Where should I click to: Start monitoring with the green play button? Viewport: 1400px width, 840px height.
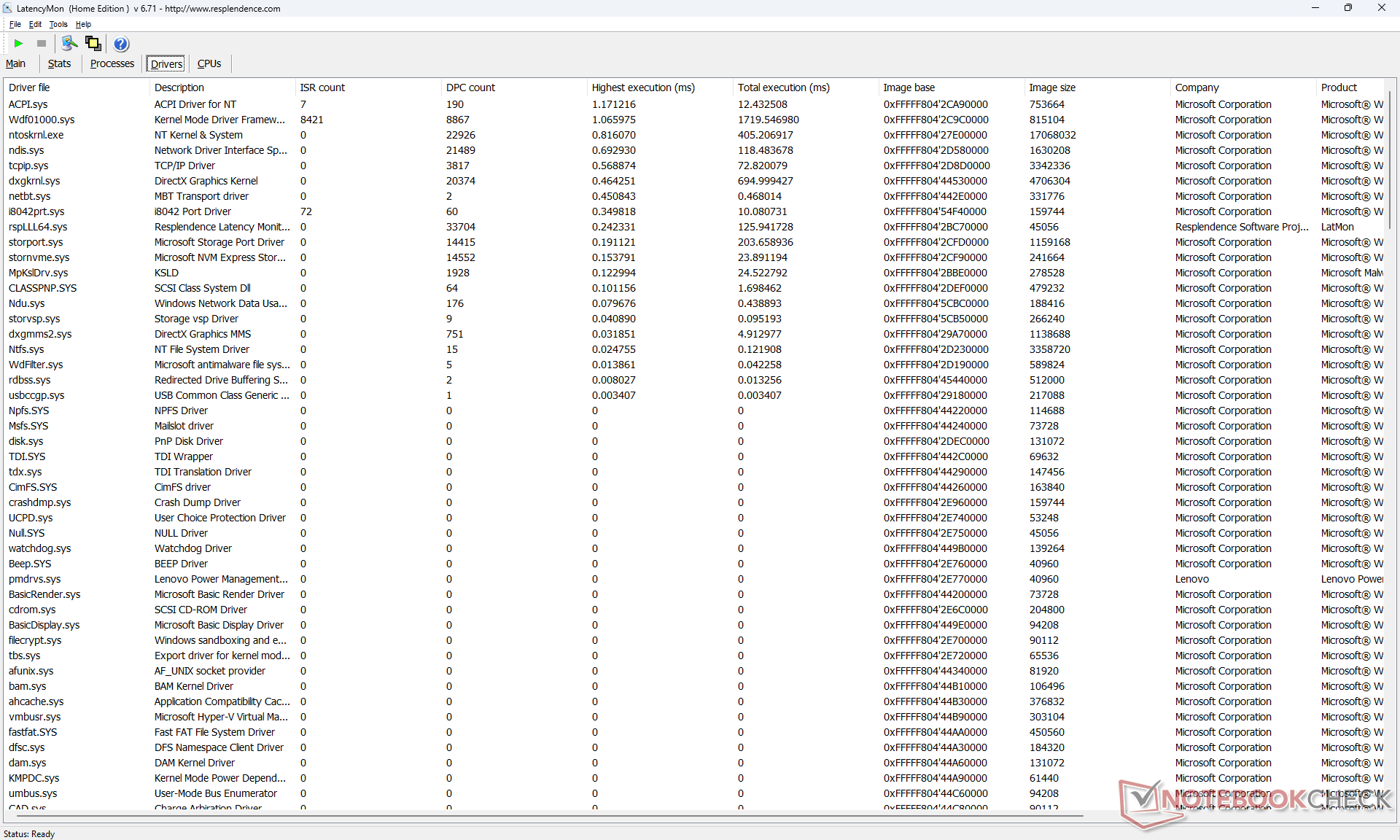tap(18, 44)
